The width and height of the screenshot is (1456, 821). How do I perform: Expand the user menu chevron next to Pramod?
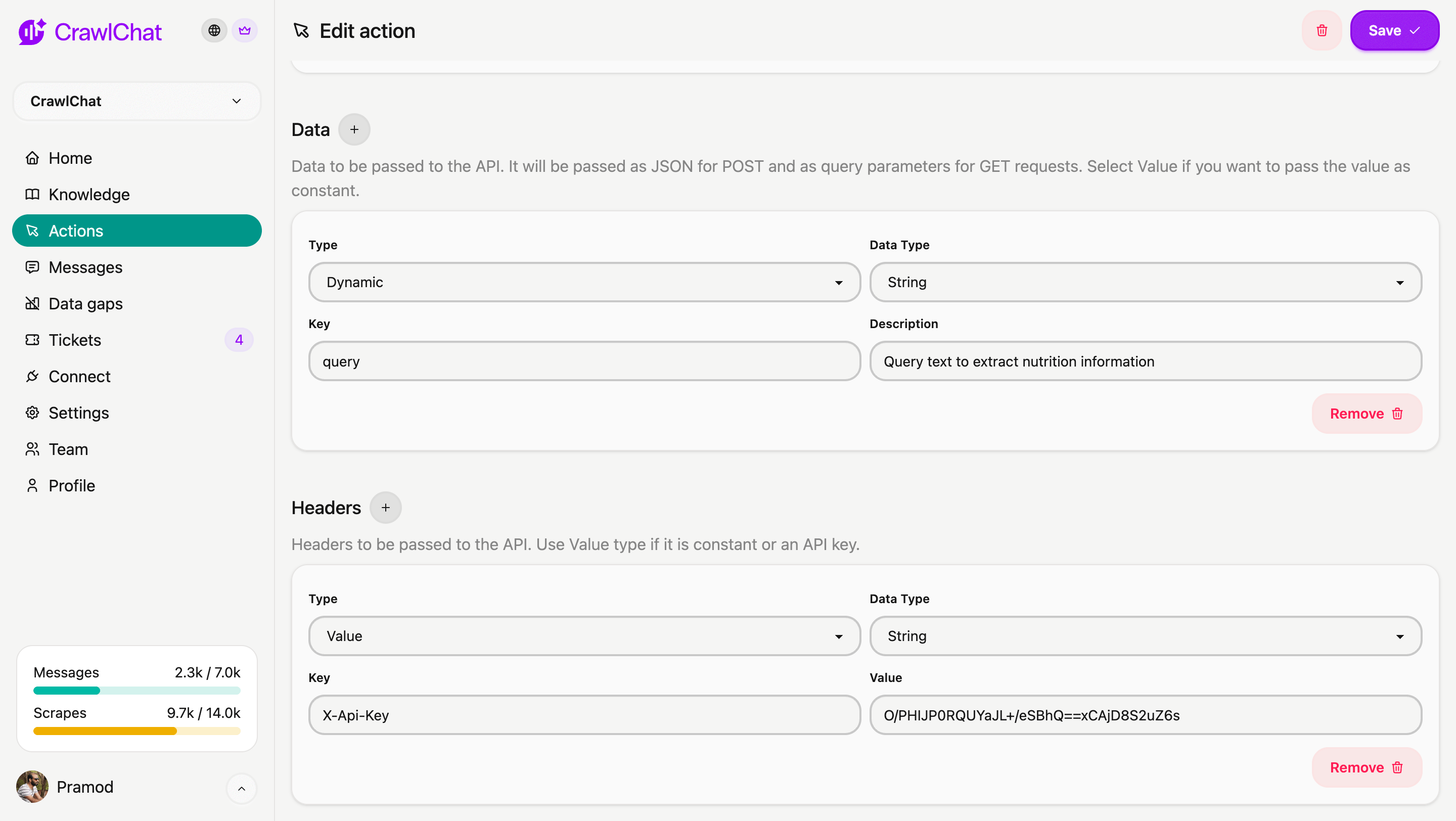click(x=241, y=788)
